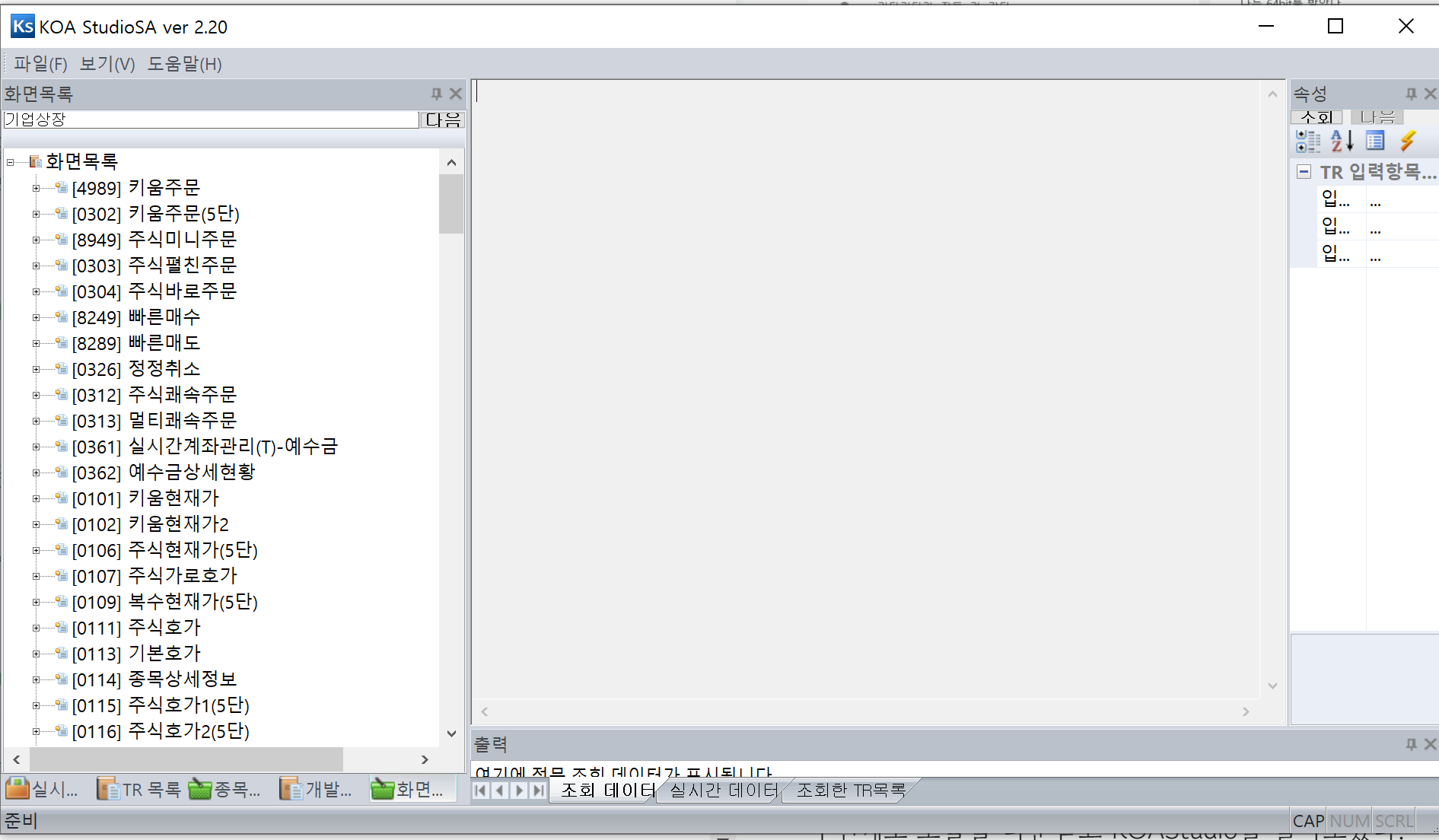Screen dimensions: 1439x840
Task: Switch to the 개발... bottom tab
Action: coord(316,790)
